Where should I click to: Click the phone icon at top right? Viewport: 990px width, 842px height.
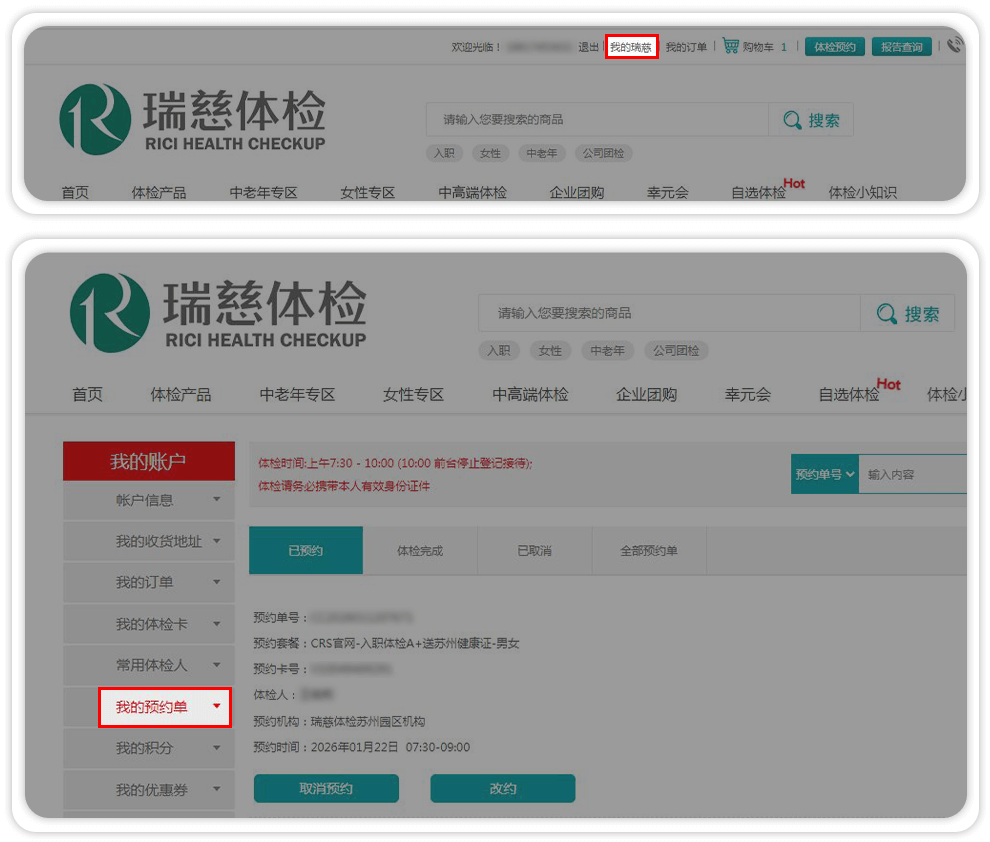(x=954, y=46)
